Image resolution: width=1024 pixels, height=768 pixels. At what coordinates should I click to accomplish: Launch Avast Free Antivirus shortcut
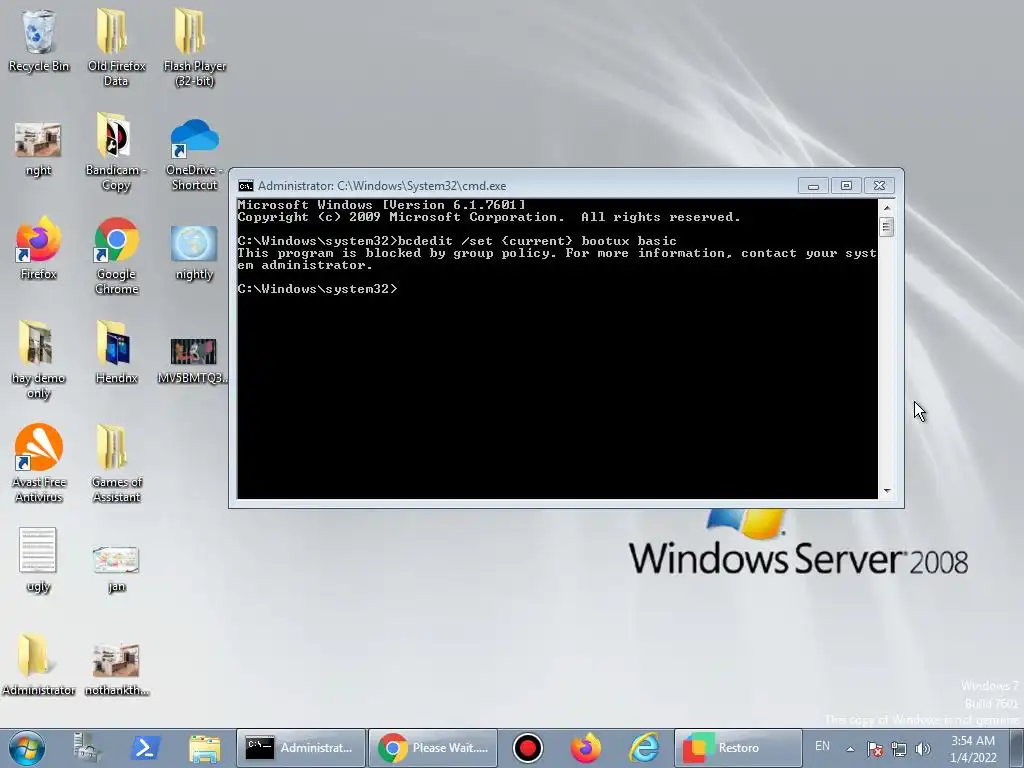(x=39, y=464)
